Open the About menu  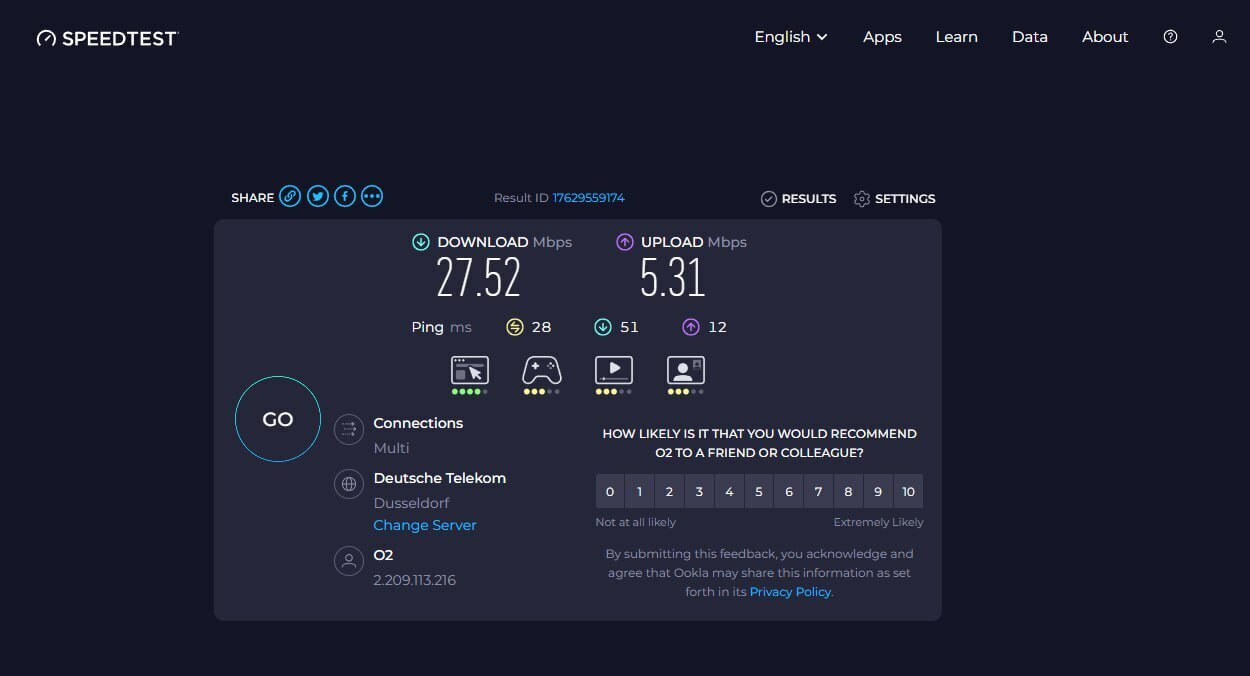click(1105, 37)
